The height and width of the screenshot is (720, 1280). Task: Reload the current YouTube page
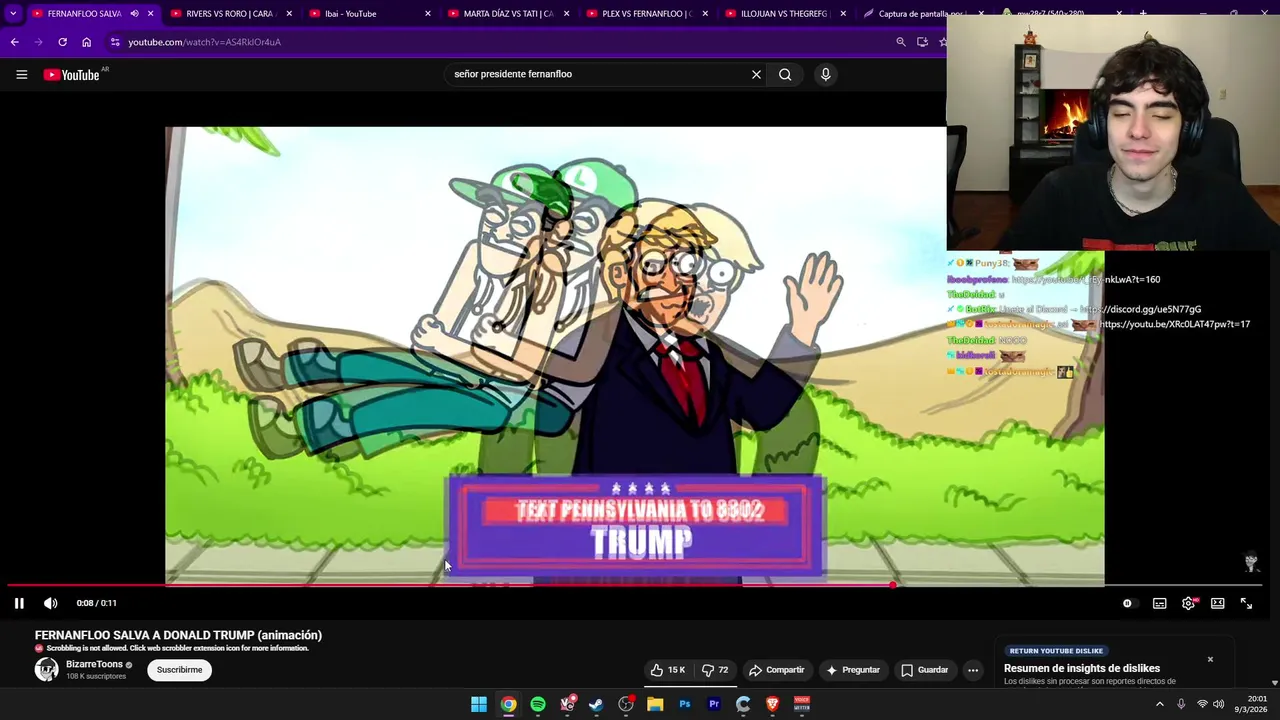tap(62, 42)
